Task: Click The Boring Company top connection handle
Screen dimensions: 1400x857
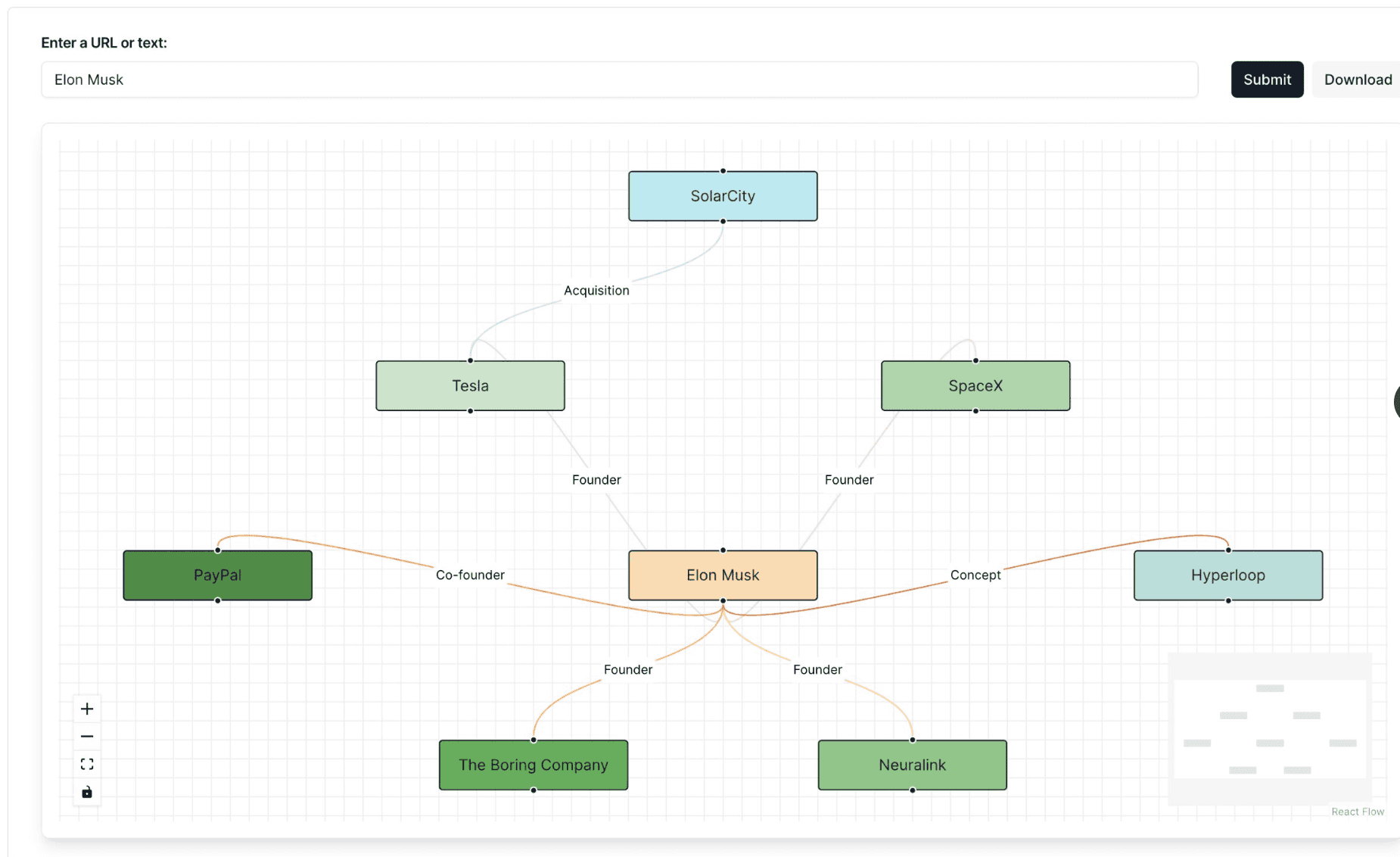Action: click(534, 740)
